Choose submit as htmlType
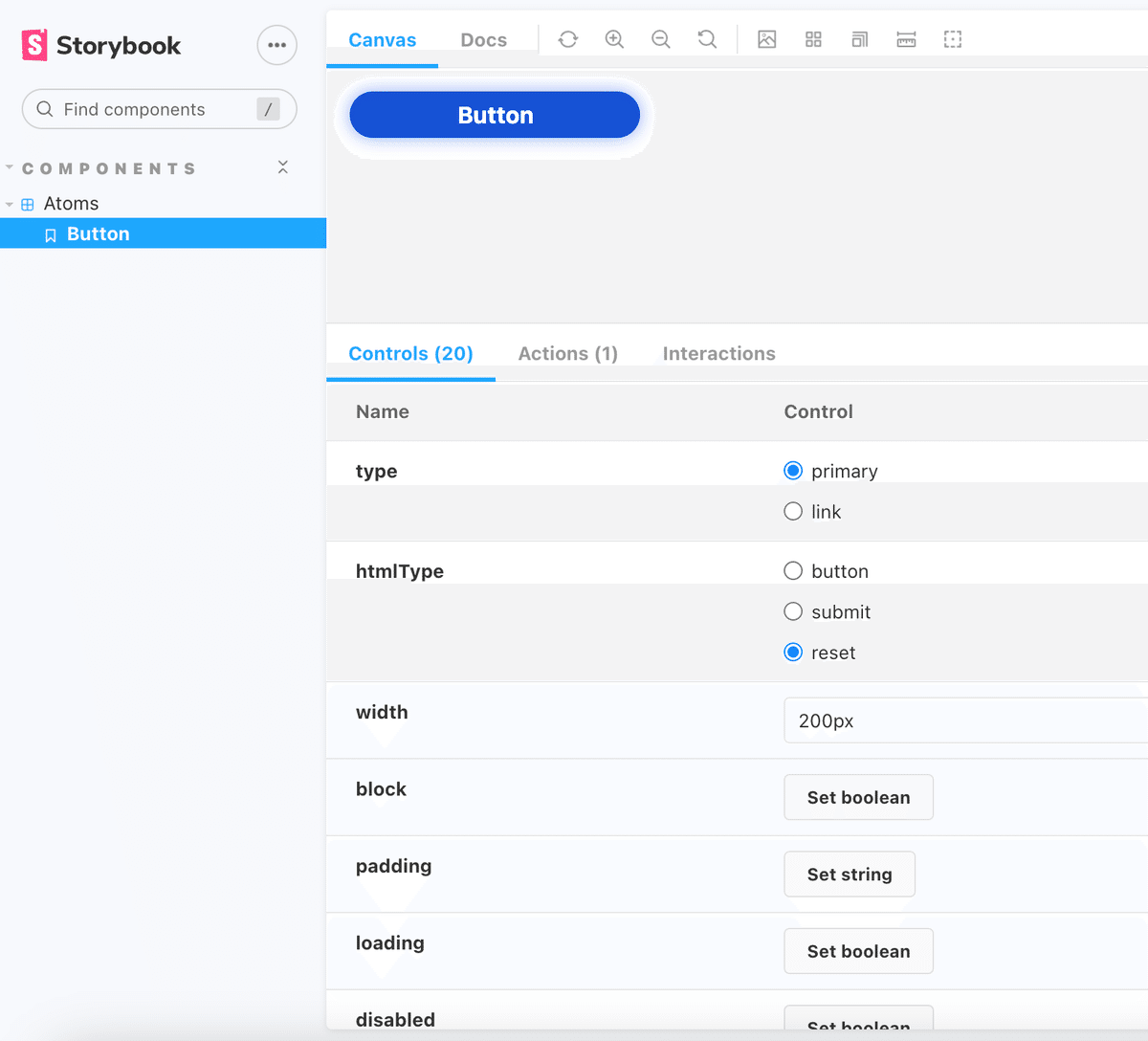The height and width of the screenshot is (1041, 1148). coord(793,611)
